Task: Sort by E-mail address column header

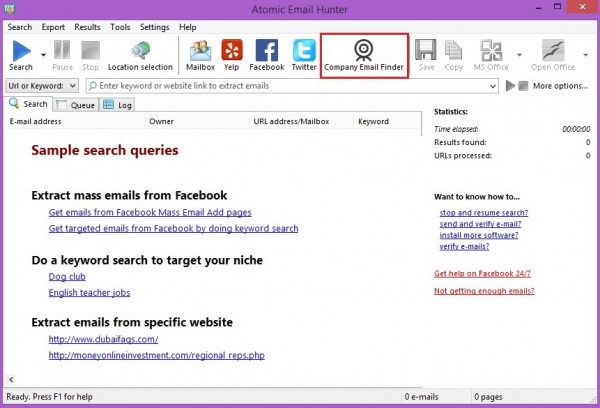Action: point(75,121)
